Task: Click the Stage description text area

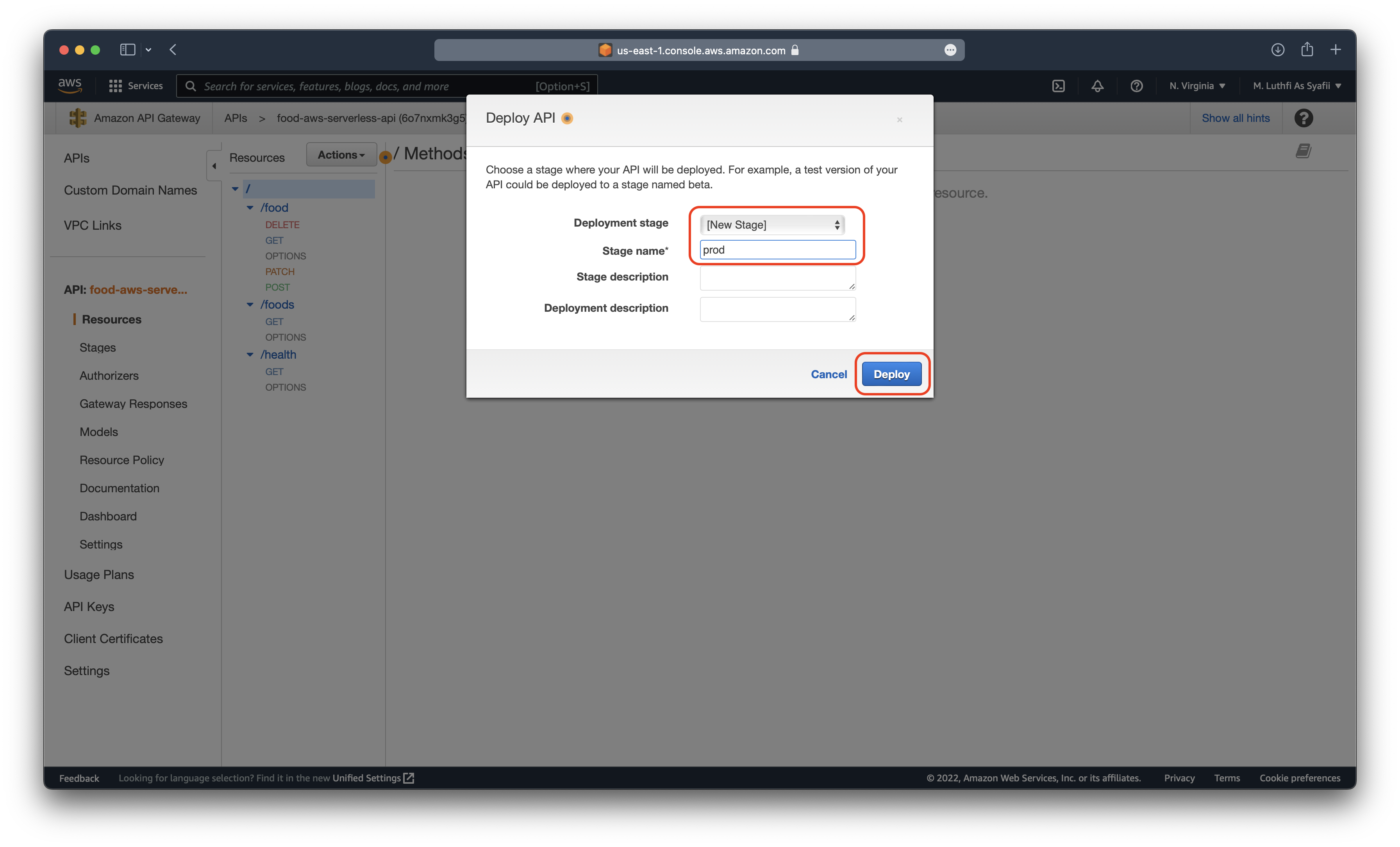Action: tap(777, 278)
